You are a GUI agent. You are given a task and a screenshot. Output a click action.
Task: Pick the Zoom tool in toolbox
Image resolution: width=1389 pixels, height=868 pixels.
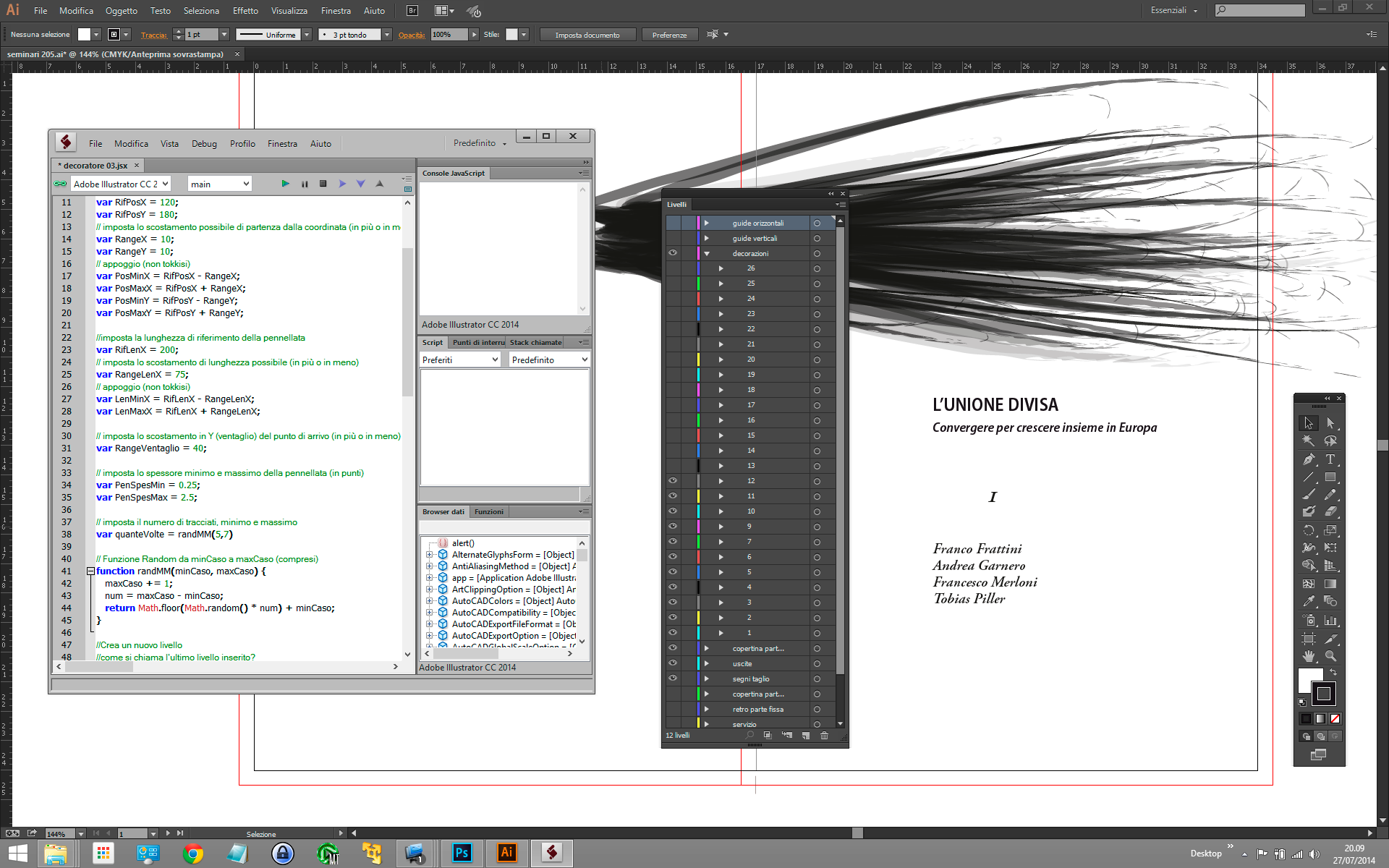pyautogui.click(x=1330, y=656)
